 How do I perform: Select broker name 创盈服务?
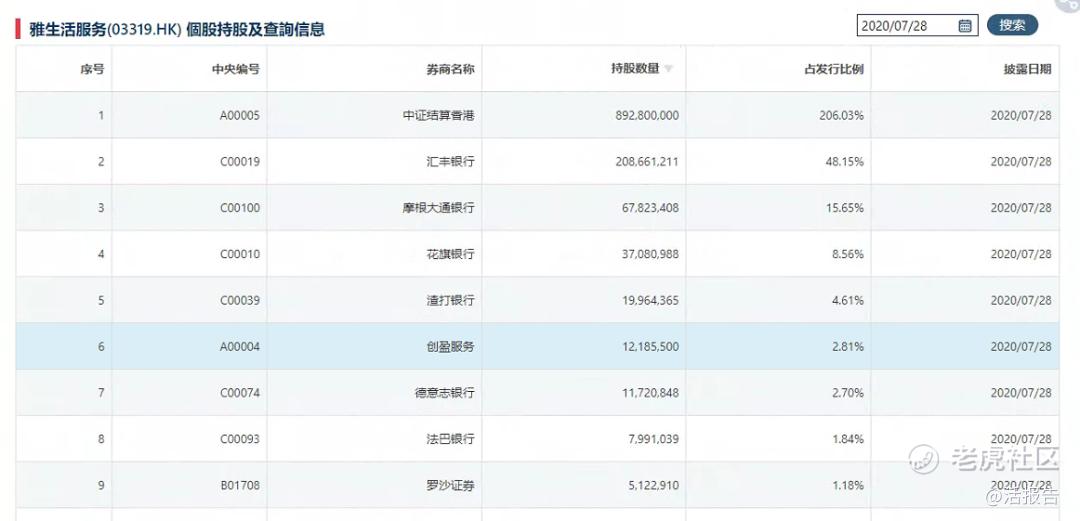coord(450,346)
